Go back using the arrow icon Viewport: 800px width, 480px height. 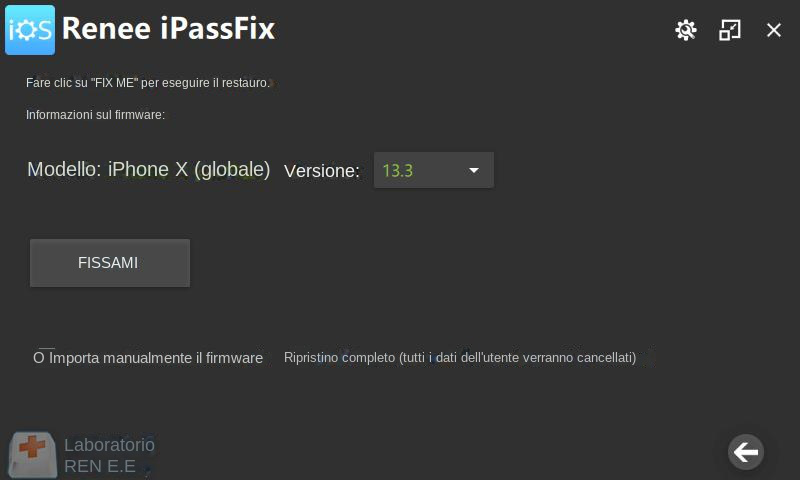[746, 452]
